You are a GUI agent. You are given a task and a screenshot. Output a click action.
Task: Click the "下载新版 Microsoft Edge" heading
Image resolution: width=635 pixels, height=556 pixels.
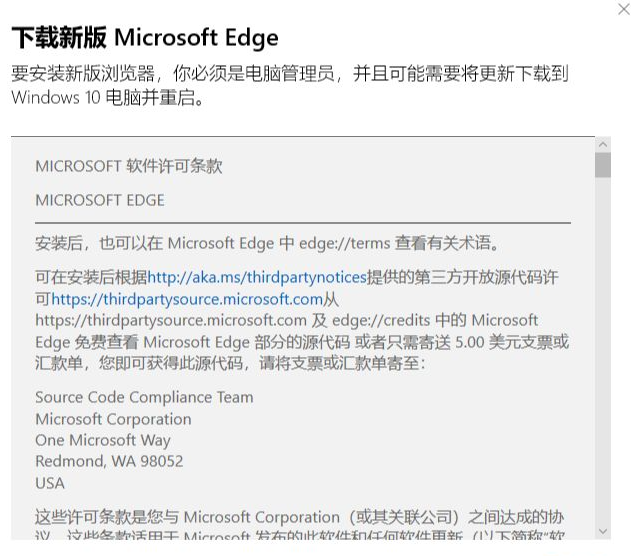pyautogui.click(x=145, y=38)
